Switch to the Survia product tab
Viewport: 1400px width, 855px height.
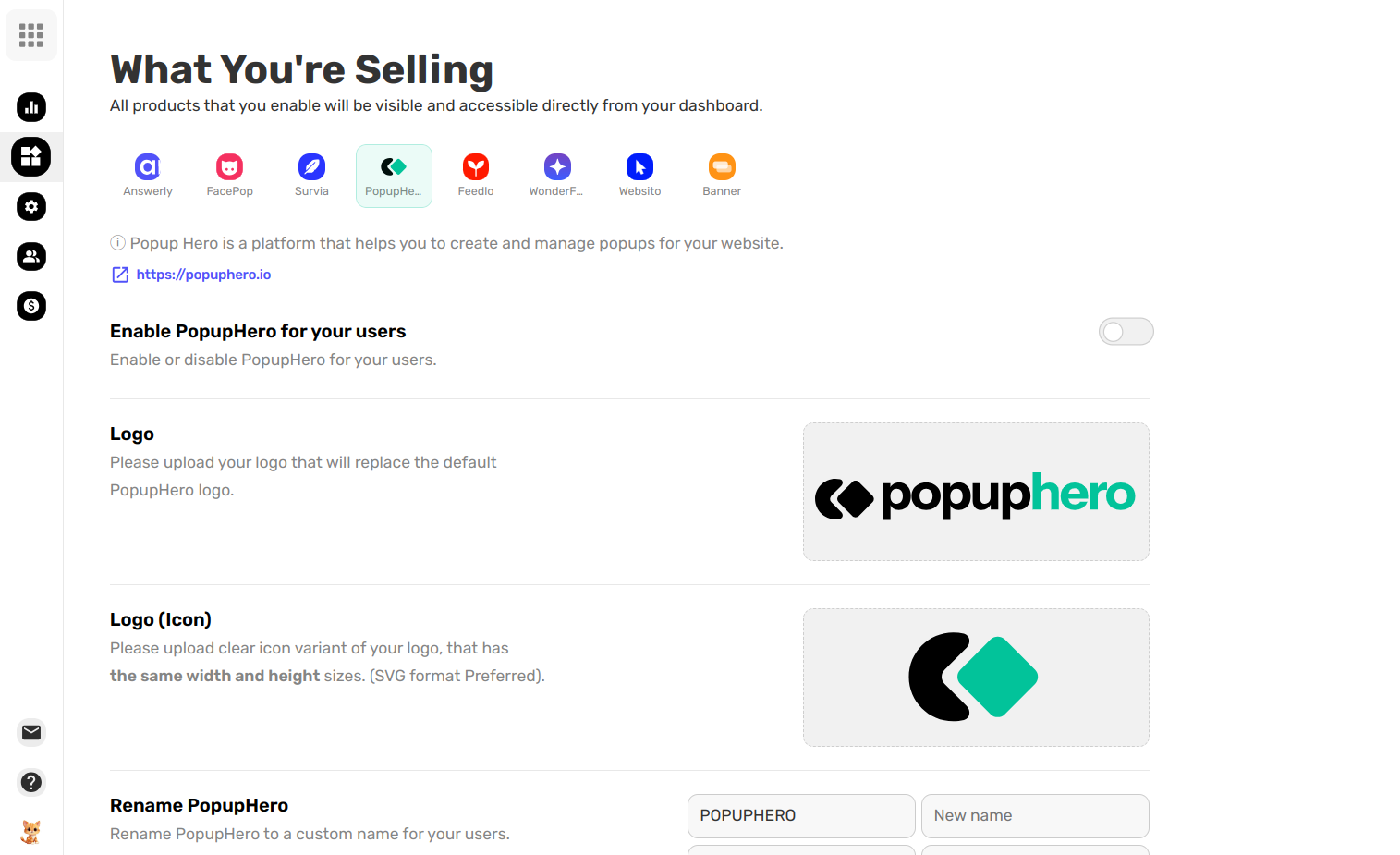pyautogui.click(x=311, y=176)
